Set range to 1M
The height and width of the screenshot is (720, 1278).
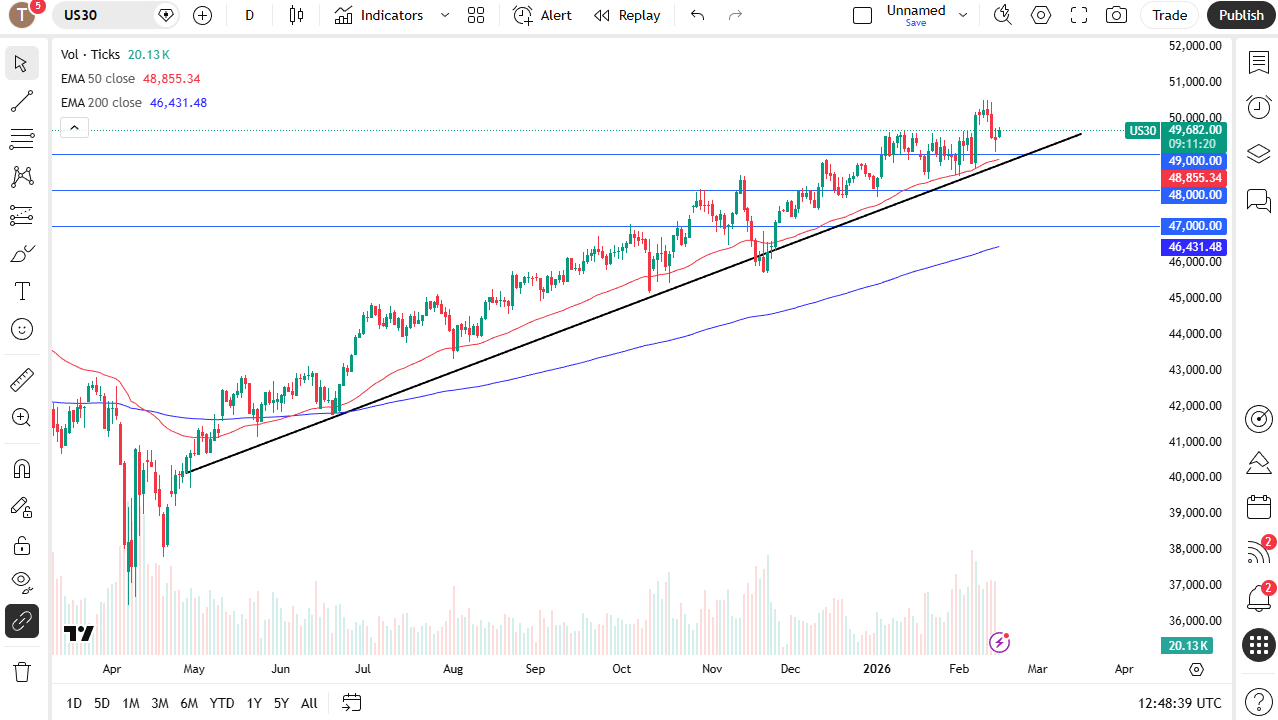coord(131,703)
